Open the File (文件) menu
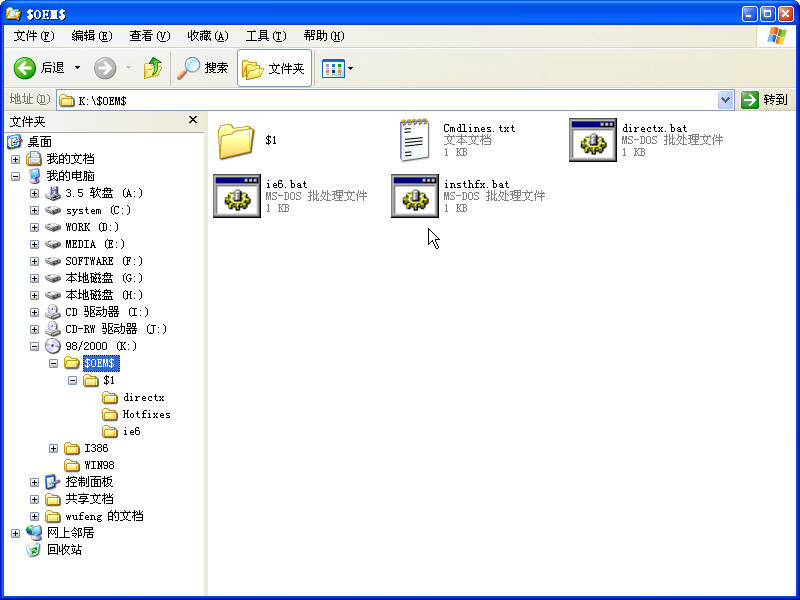Viewport: 800px width, 600px height. click(34, 36)
